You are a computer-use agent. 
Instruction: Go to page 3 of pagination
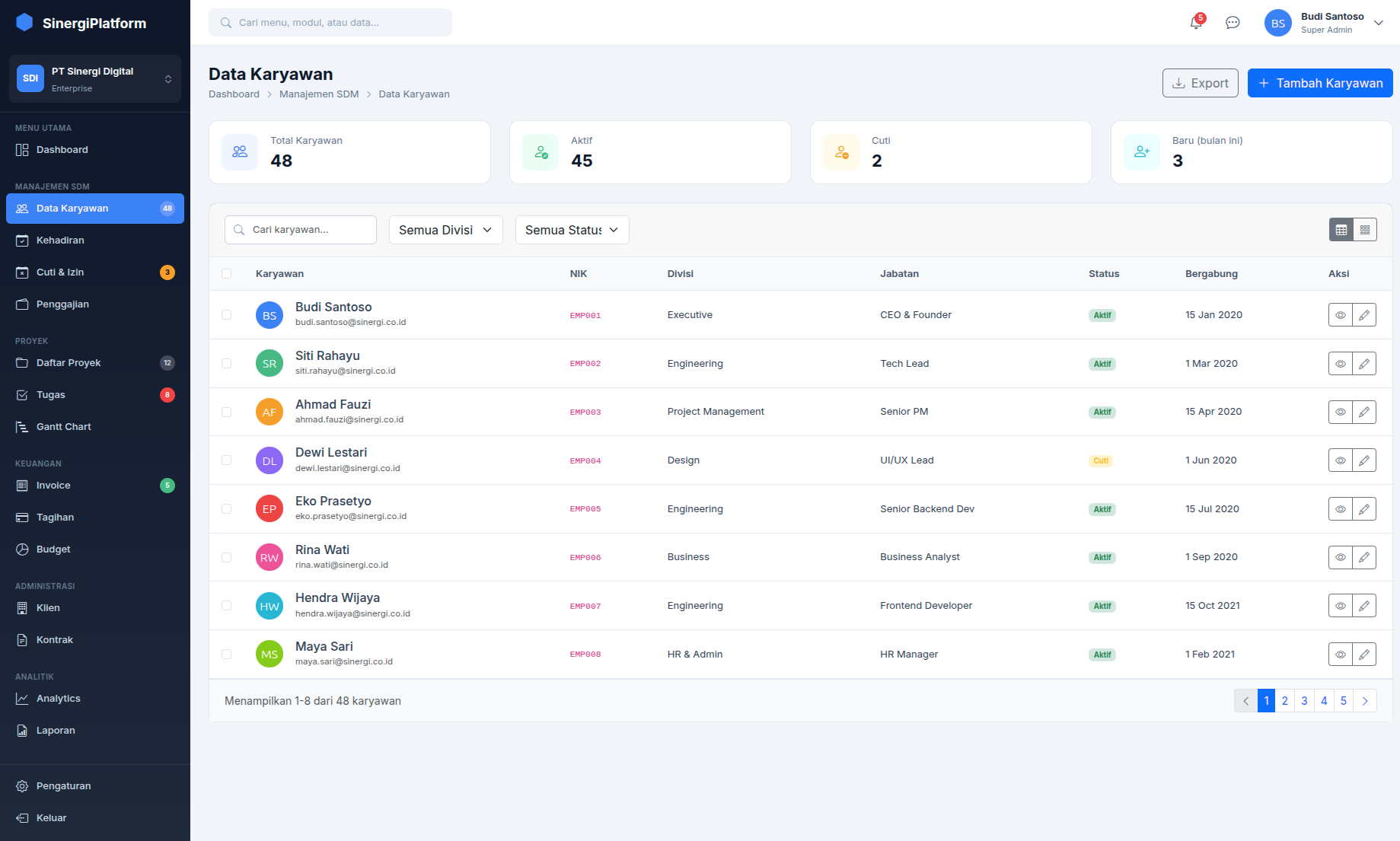(x=1304, y=701)
